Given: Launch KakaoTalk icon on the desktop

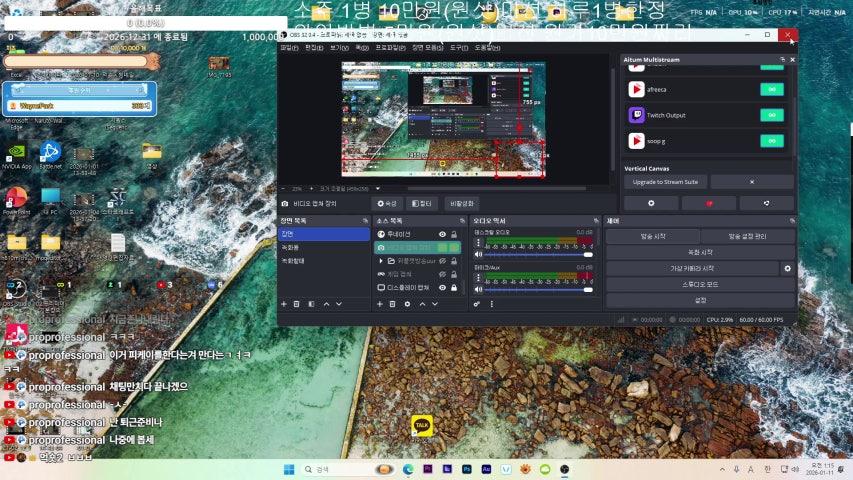Looking at the screenshot, I should 422,425.
